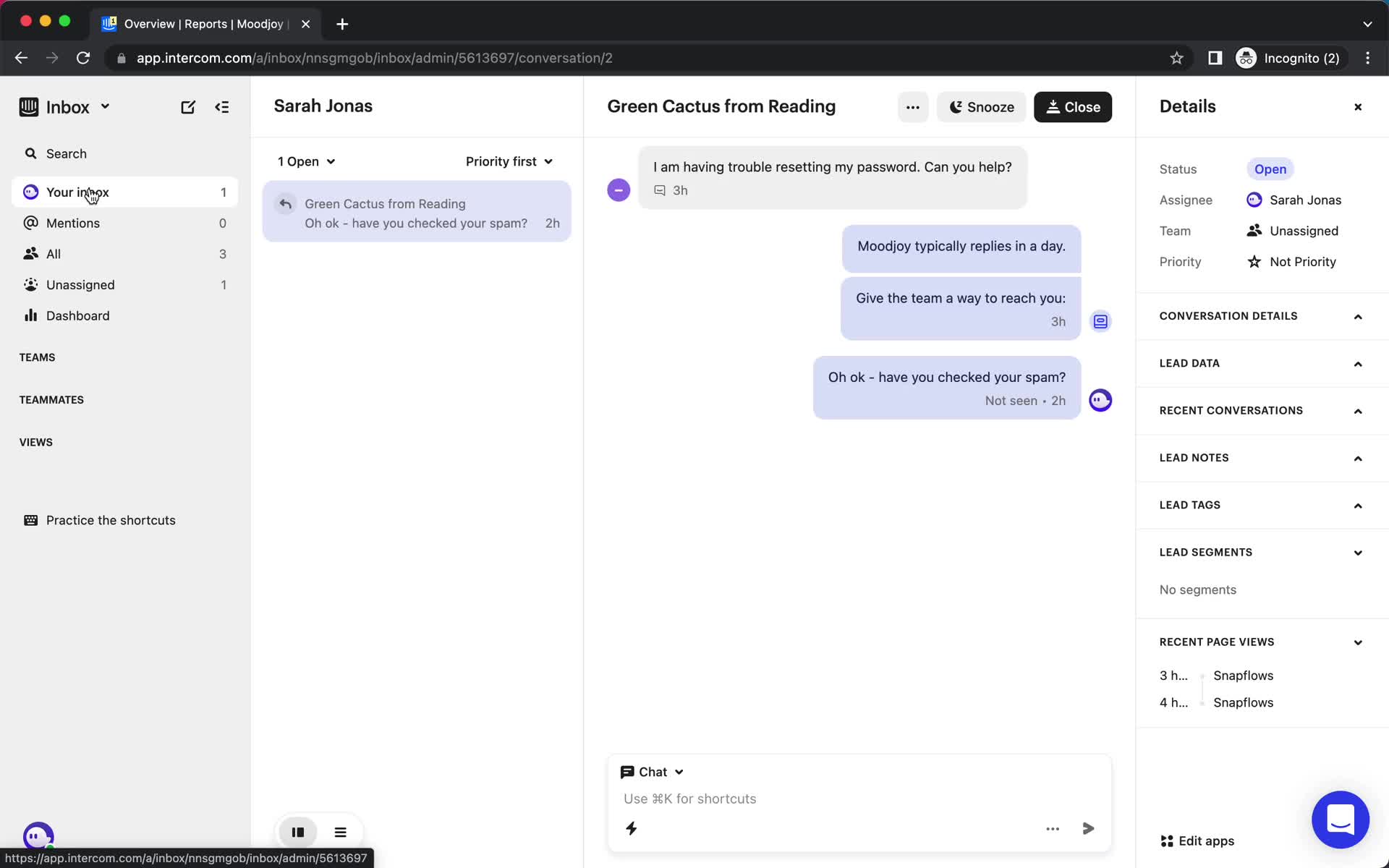Click the pause conversation button
Viewport: 1389px width, 868px height.
297,831
